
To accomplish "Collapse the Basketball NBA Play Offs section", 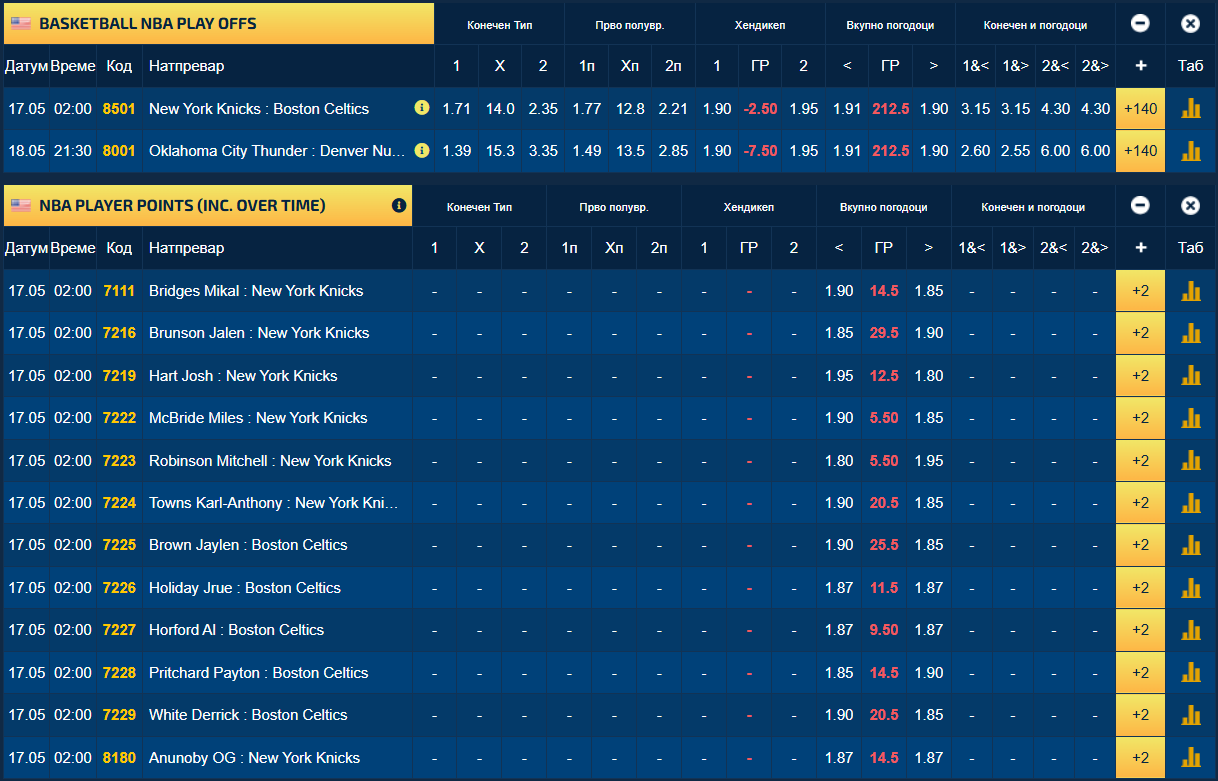I will coord(1140,24).
